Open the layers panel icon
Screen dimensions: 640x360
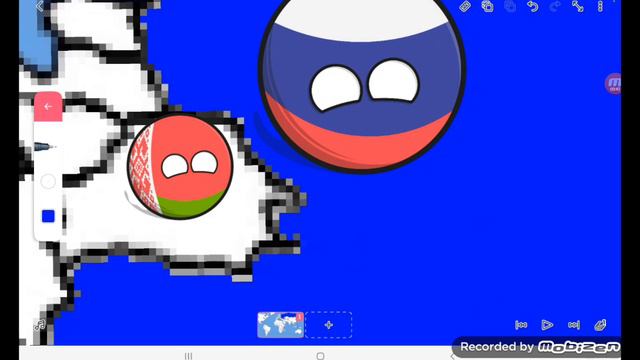click(600, 325)
